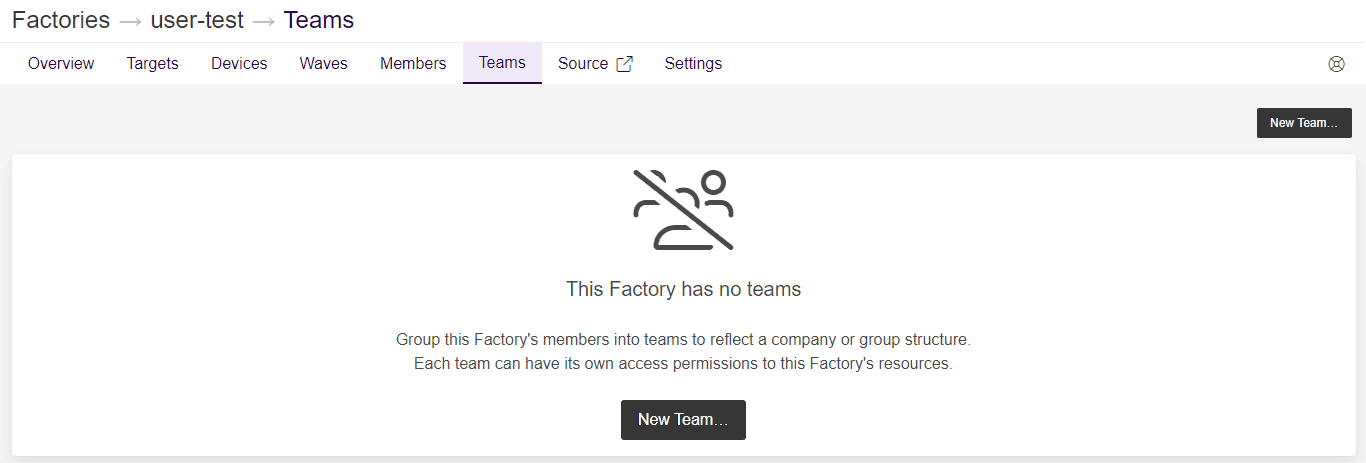Go to the Waves tab

click(x=323, y=64)
